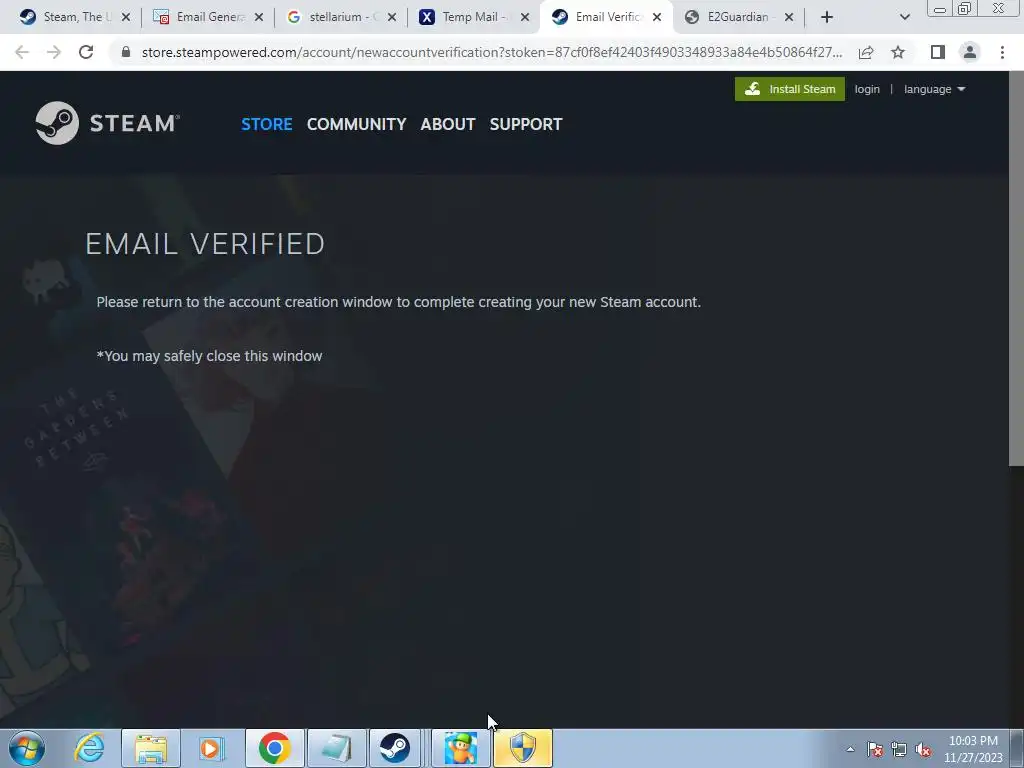Click the muted volume tray icon
1024x768 pixels.
923,749
